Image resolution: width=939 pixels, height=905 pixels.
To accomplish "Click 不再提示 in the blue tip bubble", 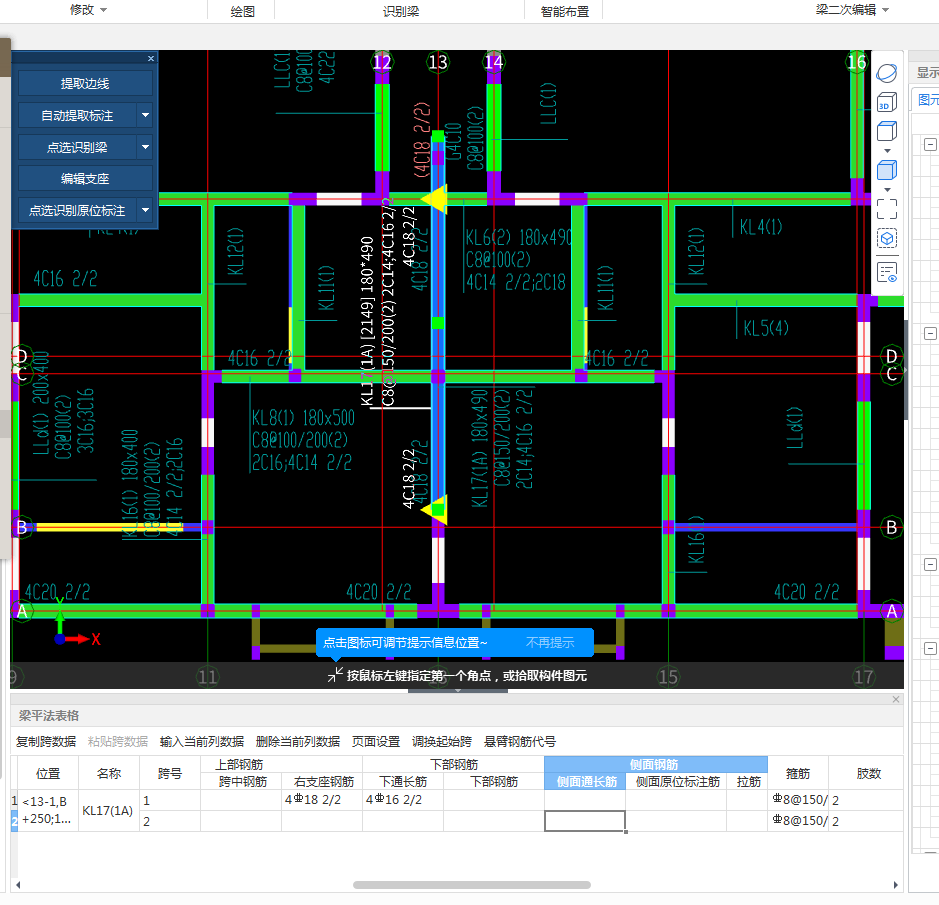I will 550,642.
